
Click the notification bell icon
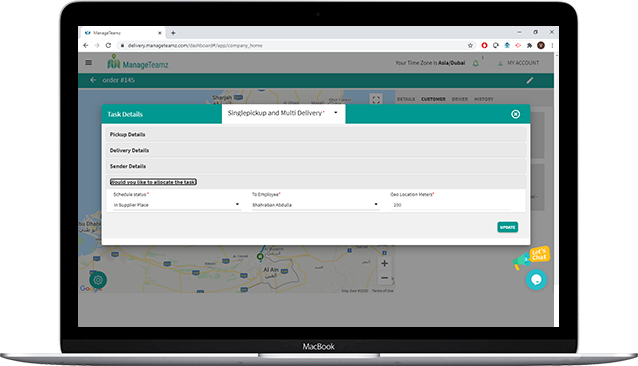(x=475, y=63)
